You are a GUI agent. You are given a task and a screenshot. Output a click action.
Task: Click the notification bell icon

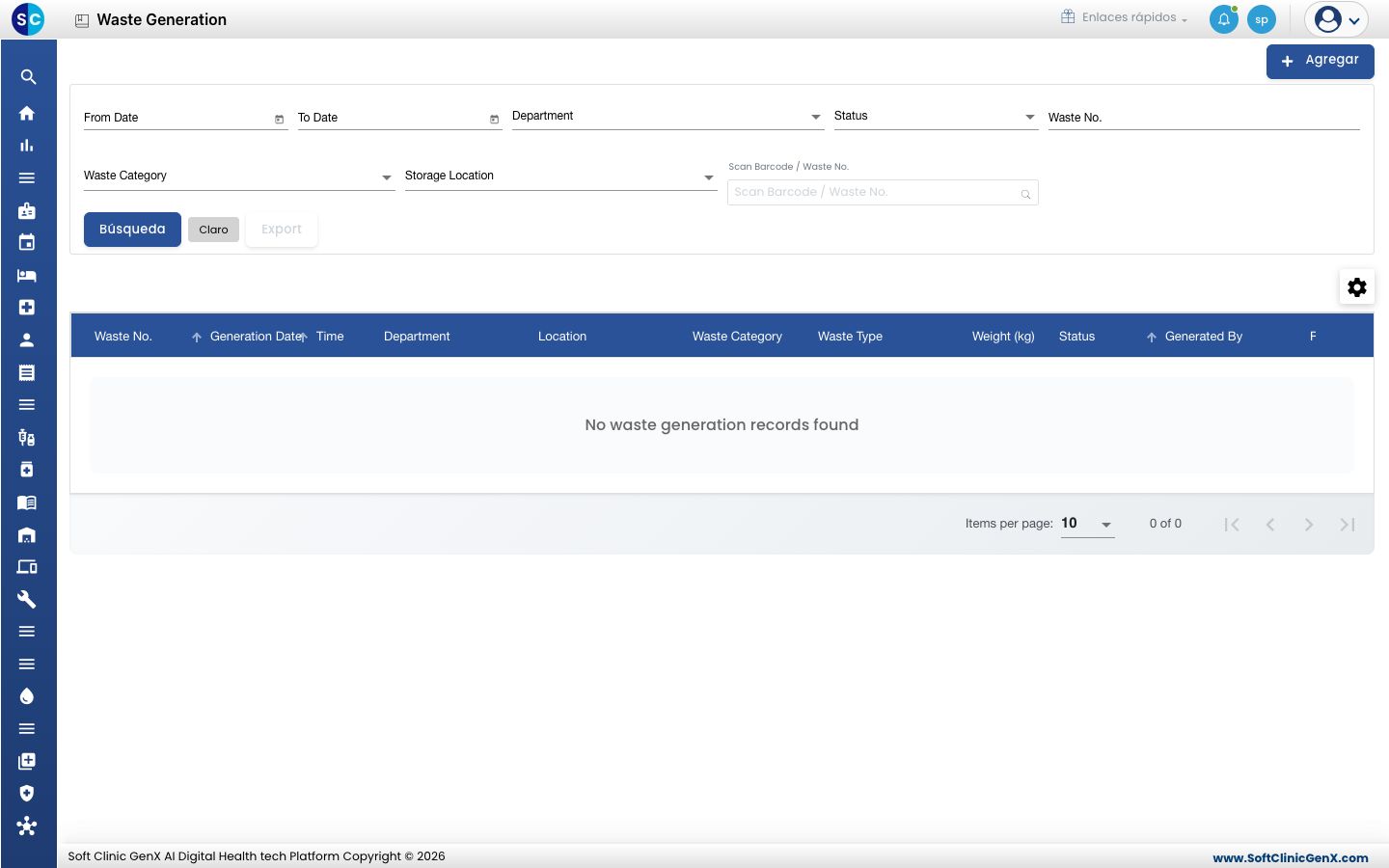pyautogui.click(x=1224, y=19)
